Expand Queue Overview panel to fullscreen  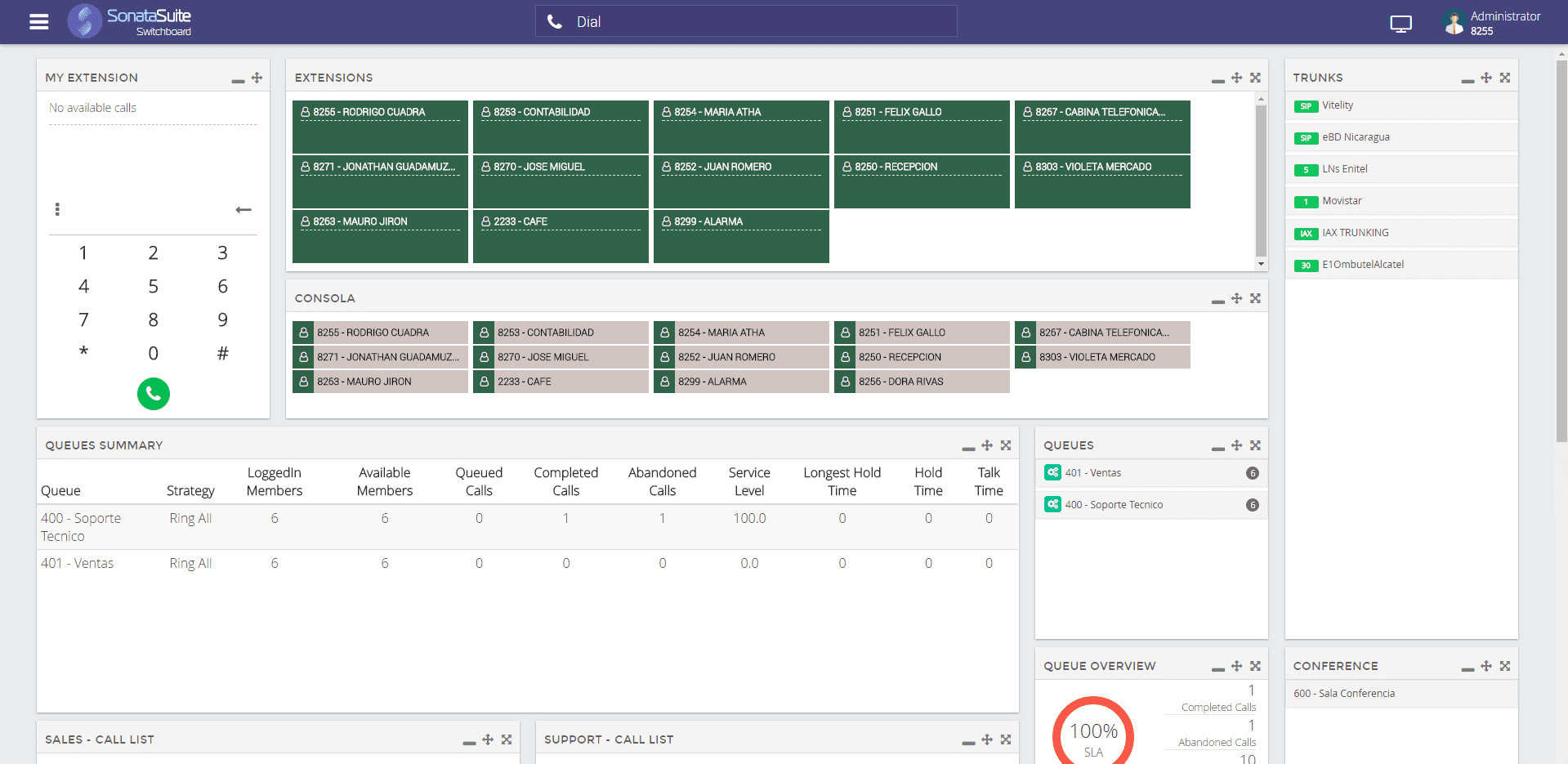click(1255, 666)
